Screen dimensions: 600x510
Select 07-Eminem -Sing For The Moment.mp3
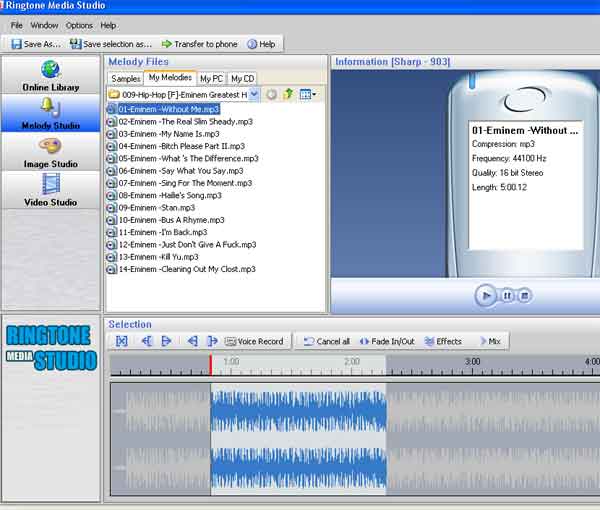click(x=179, y=183)
